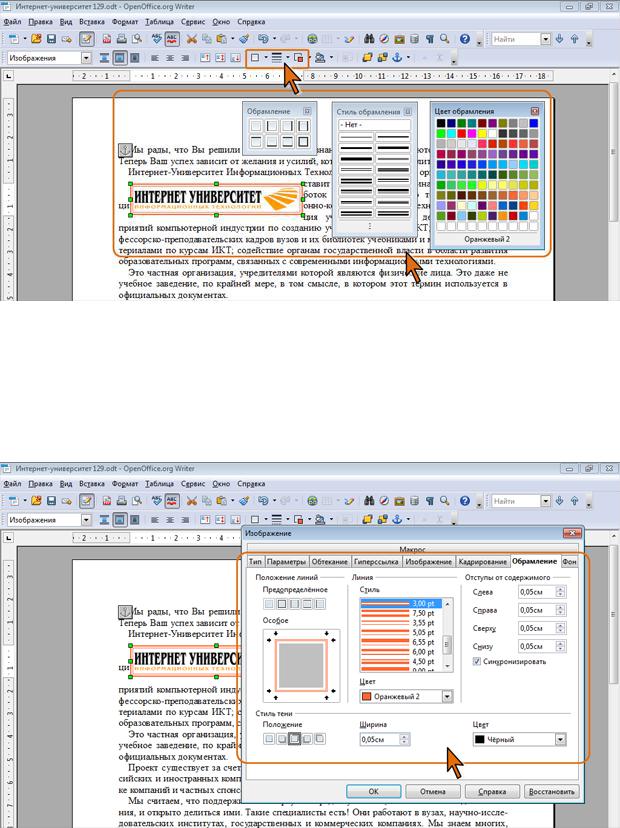Switch to Обтекание tab

[x=330, y=561]
